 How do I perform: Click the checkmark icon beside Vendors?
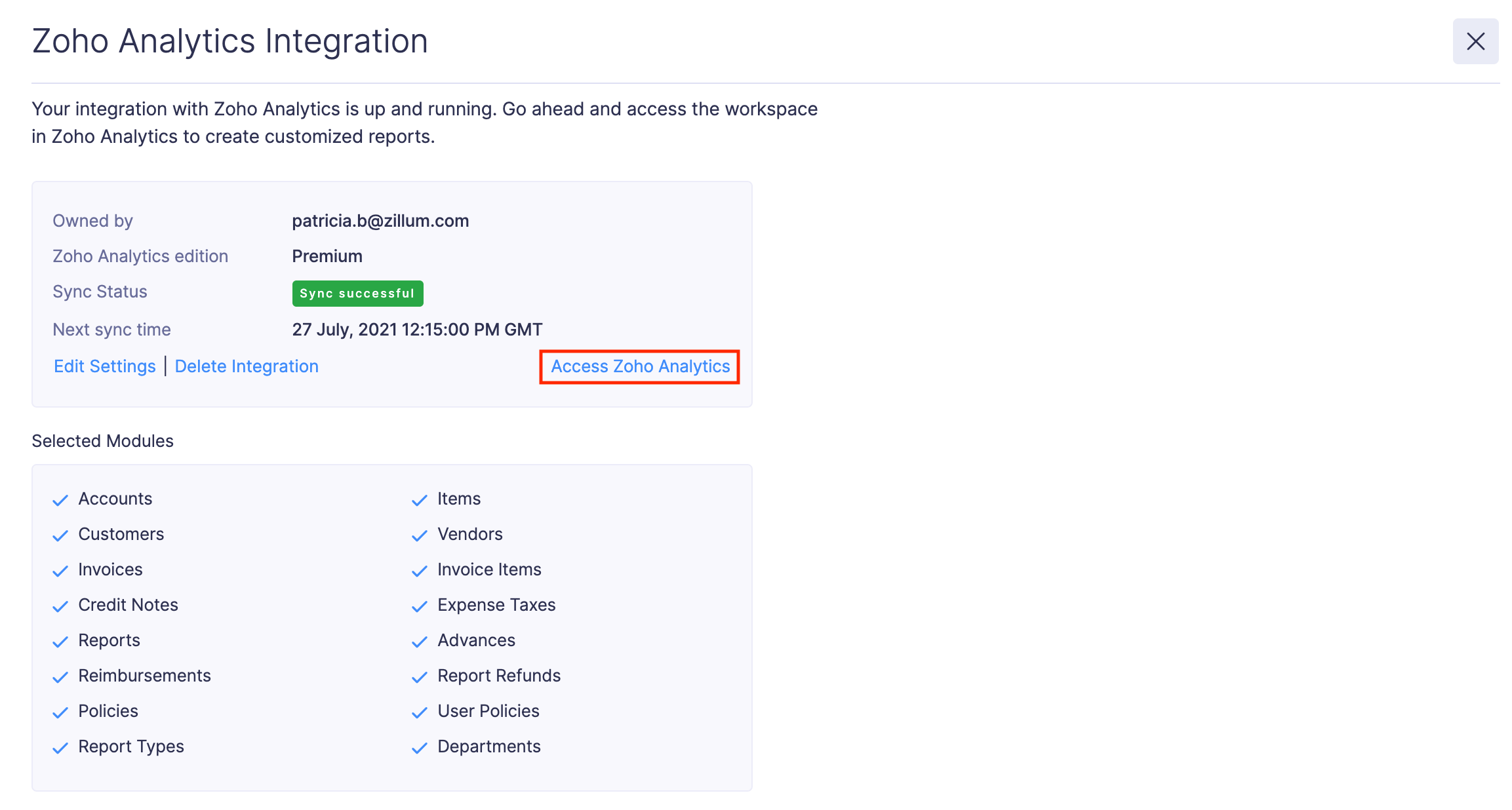[x=419, y=535]
